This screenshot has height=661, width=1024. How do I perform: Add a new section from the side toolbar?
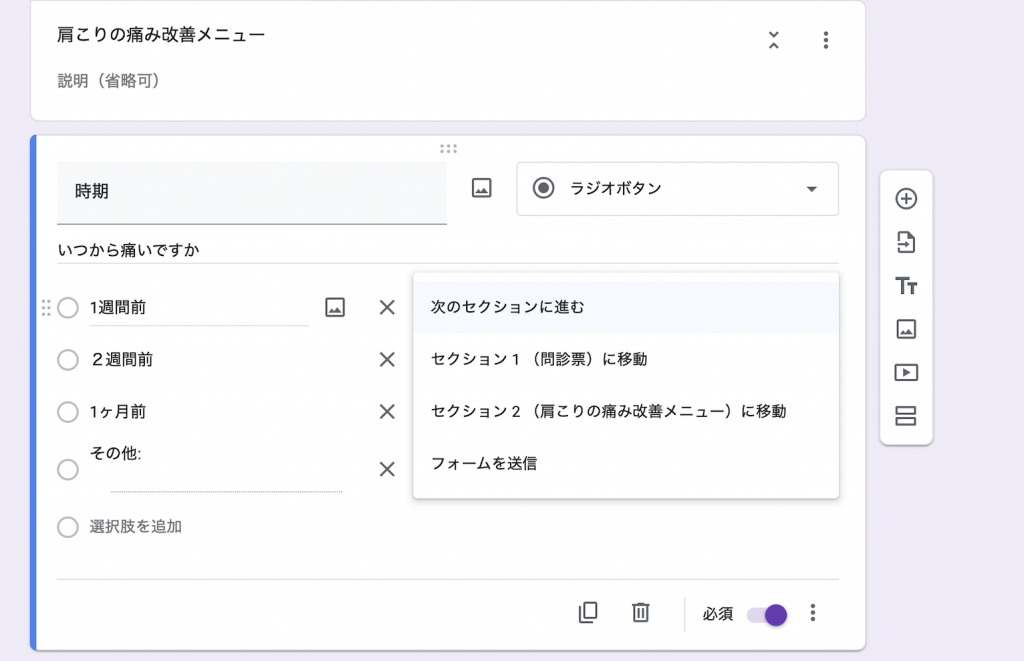click(x=906, y=416)
